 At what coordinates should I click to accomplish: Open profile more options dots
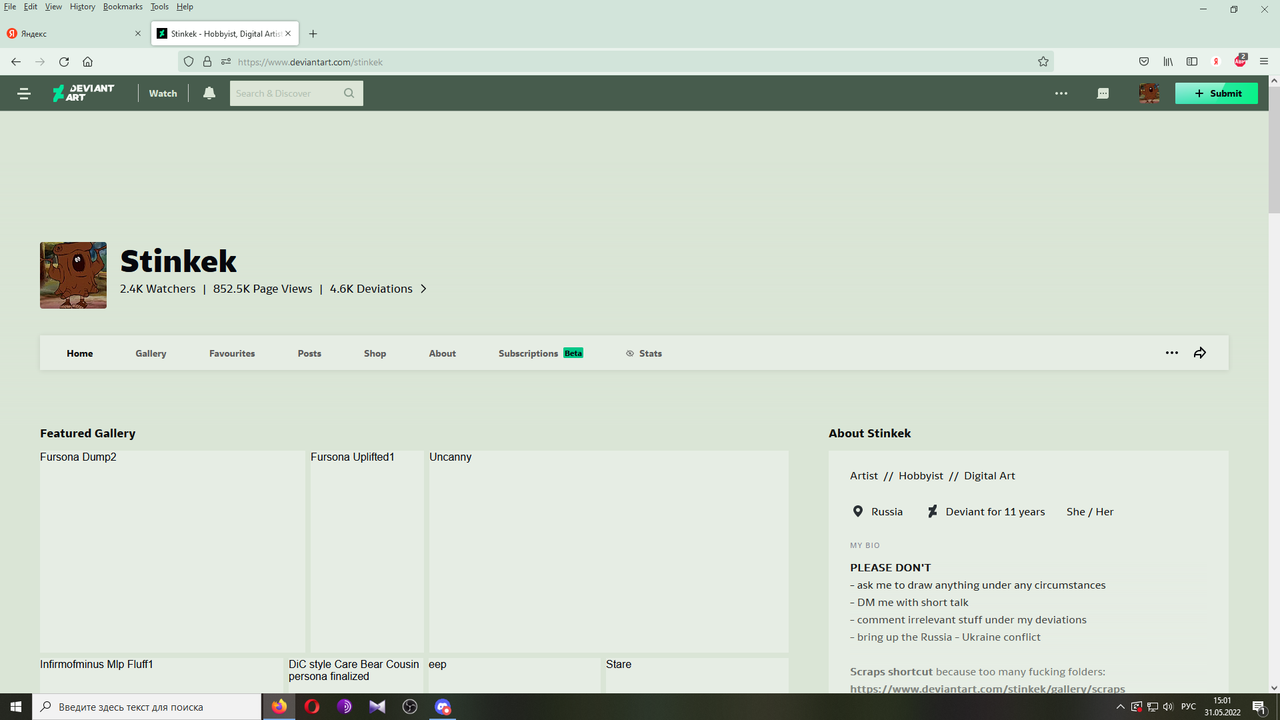click(x=1172, y=353)
